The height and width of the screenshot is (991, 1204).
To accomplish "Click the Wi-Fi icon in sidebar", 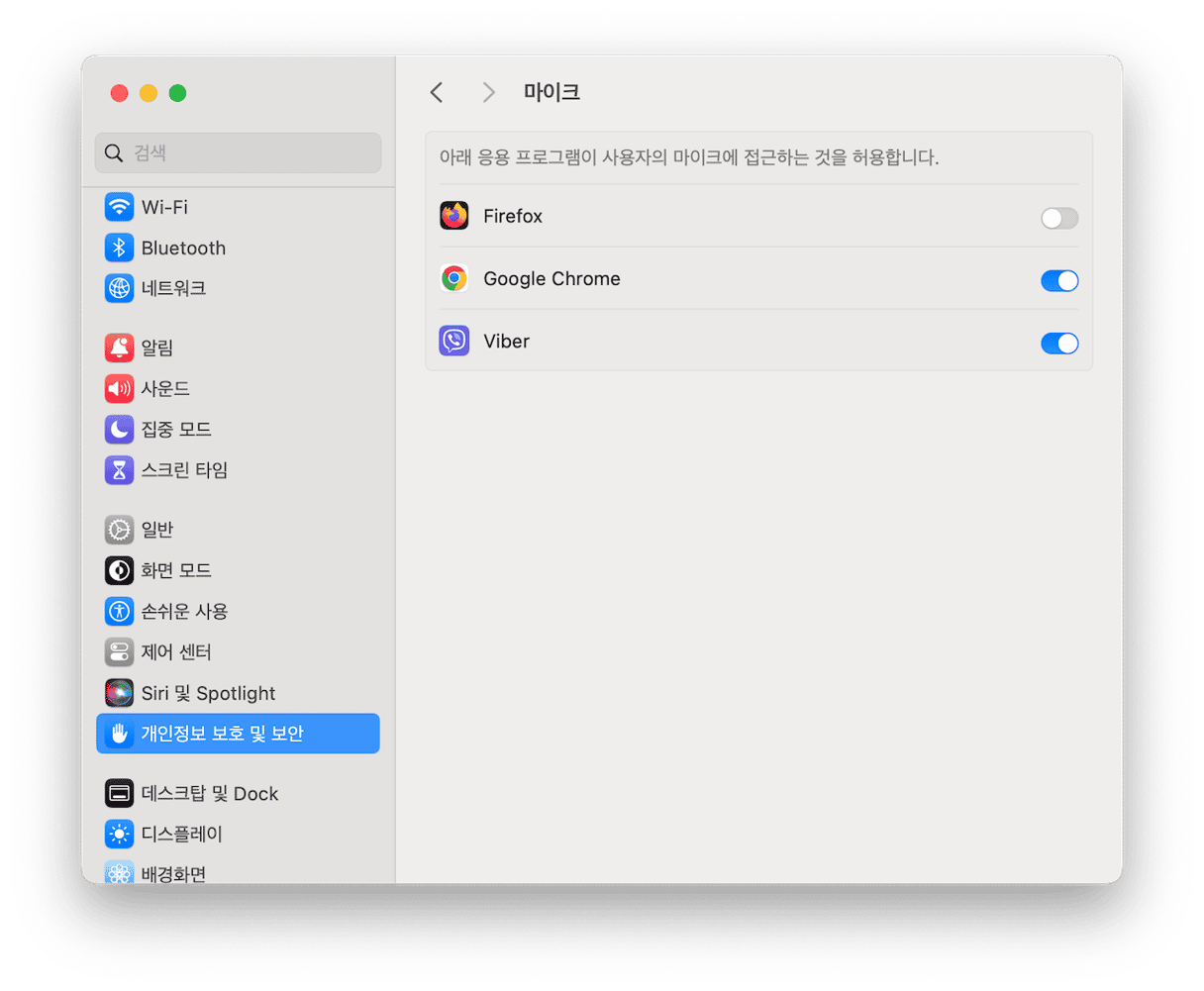I will pos(119,208).
